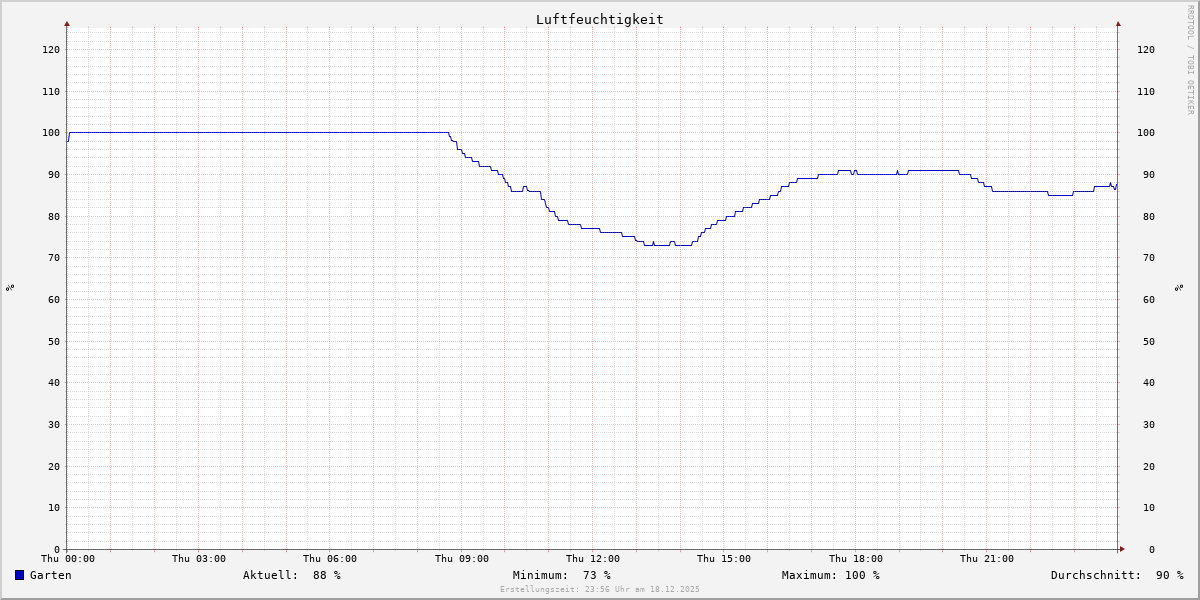1200x600 pixels.
Task: Click the arrow atop the right y-axis
Action: click(x=1118, y=23)
